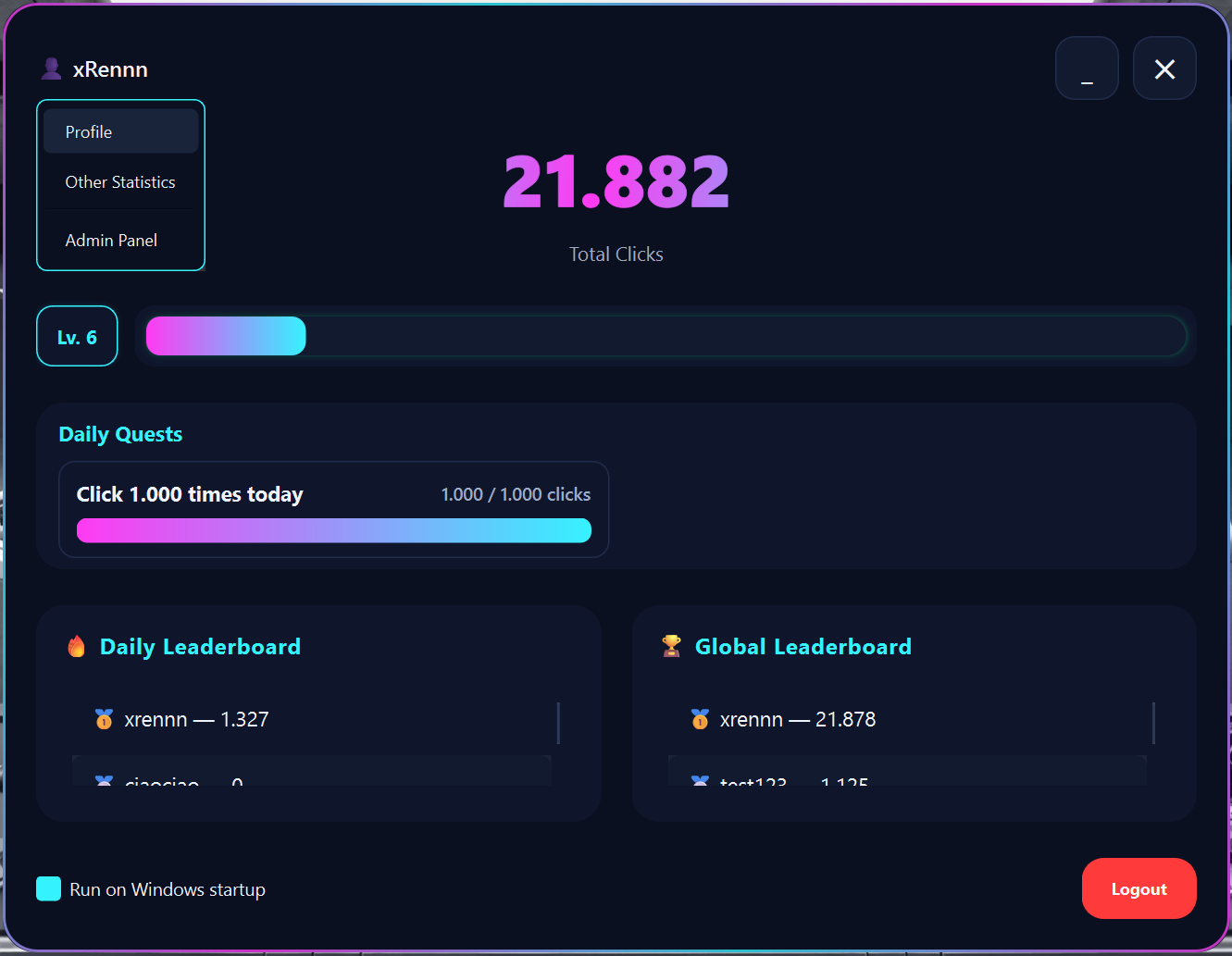This screenshot has height=956, width=1232.
Task: Toggle the Run on Windows startup checkbox
Action: [48, 888]
